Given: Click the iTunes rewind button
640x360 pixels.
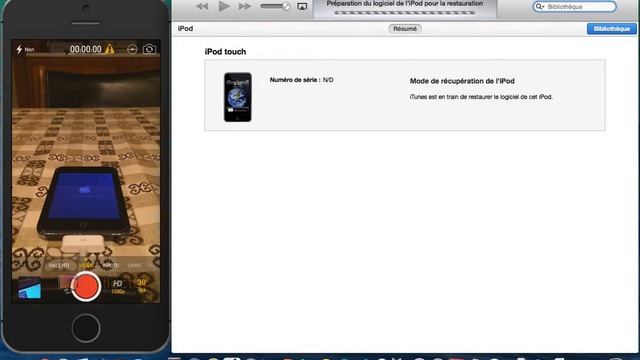Looking at the screenshot, I should (202, 6).
